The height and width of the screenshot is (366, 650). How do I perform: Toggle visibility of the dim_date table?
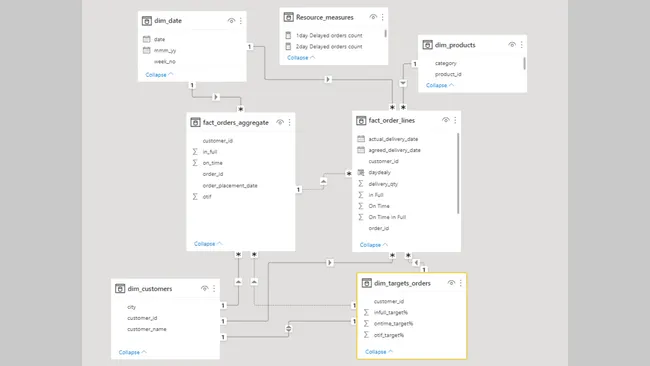pyautogui.click(x=231, y=21)
